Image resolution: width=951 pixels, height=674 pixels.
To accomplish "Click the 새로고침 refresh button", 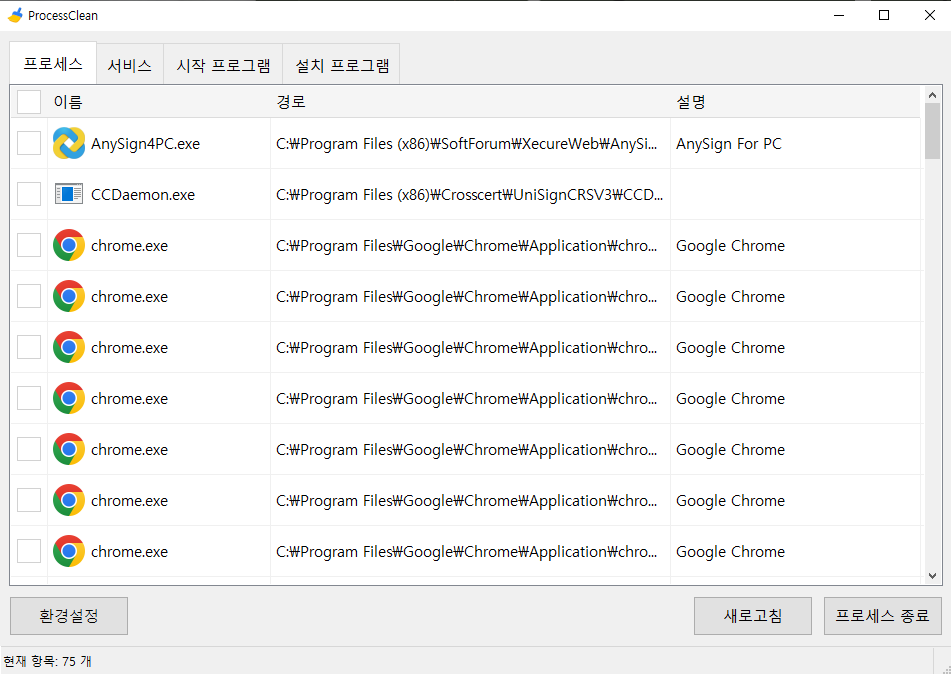I will 753,616.
